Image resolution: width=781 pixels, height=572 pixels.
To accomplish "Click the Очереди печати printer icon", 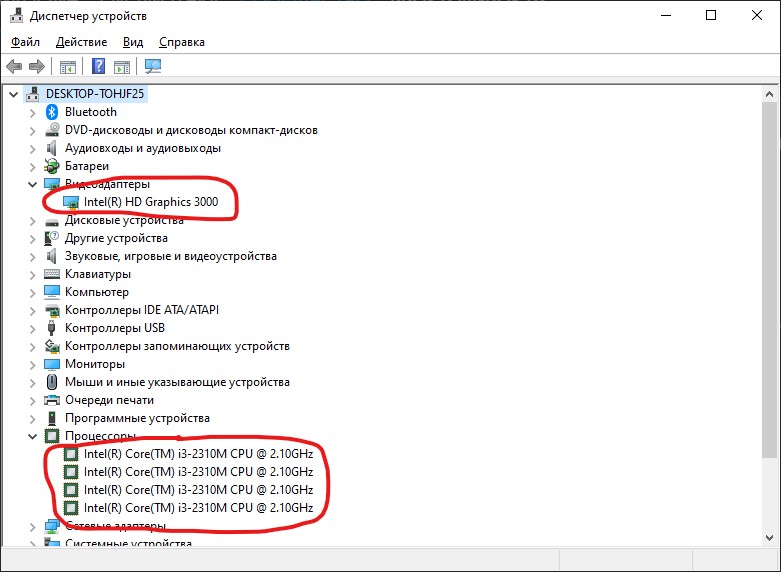I will pyautogui.click(x=52, y=400).
